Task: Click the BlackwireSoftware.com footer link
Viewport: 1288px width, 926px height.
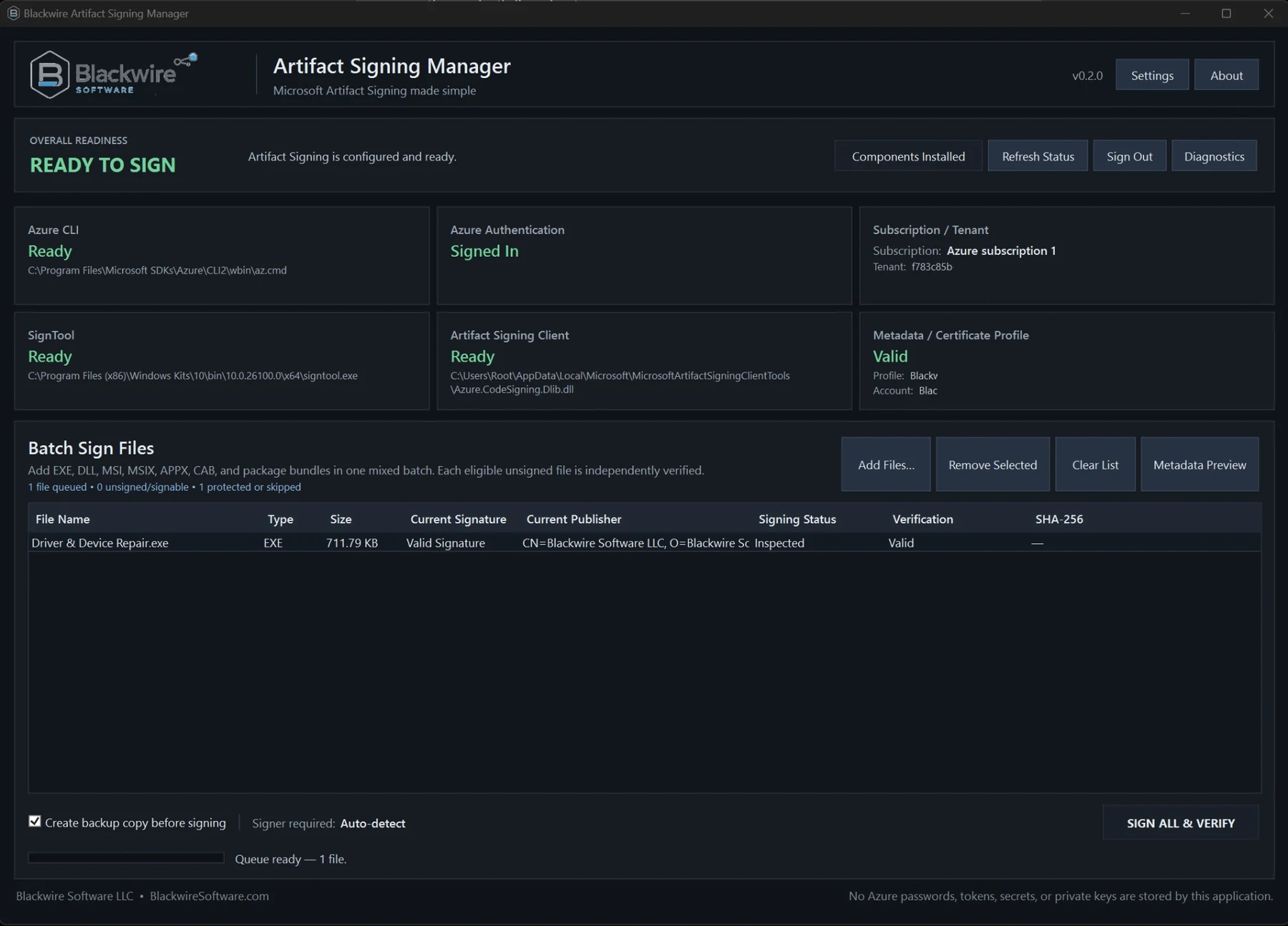Action: [209, 896]
